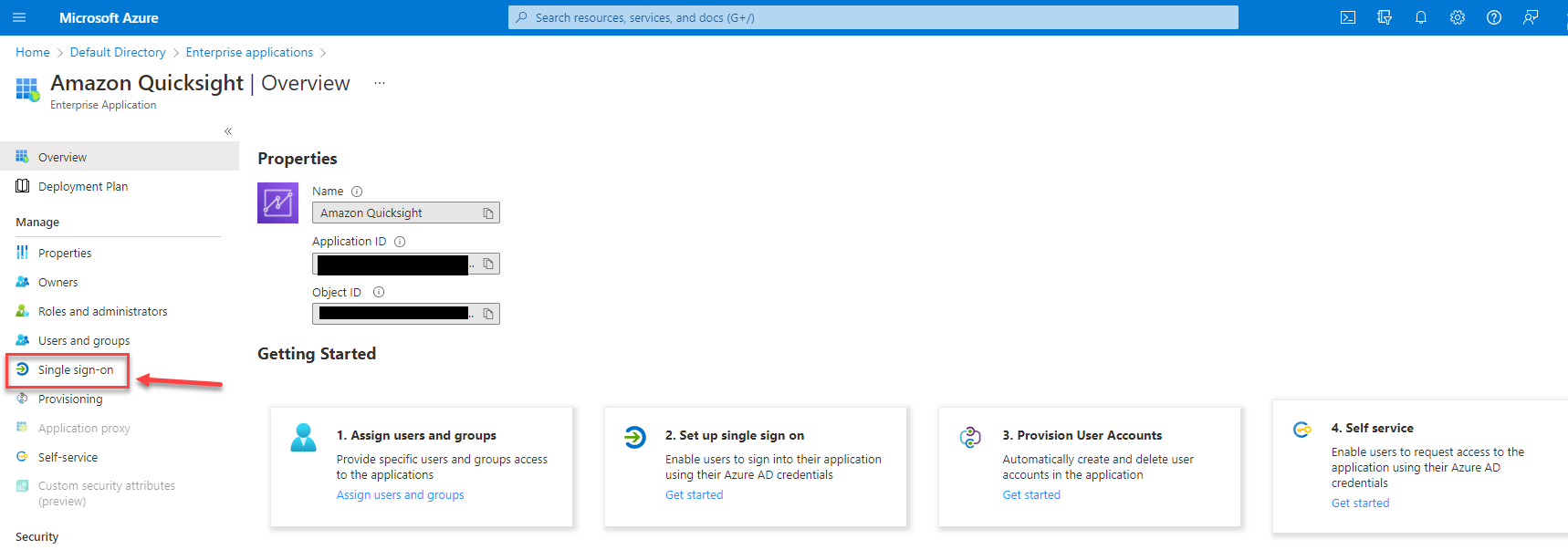Image resolution: width=1568 pixels, height=550 pixels.
Task: Copy the Application ID to clipboard
Action: pos(488,264)
